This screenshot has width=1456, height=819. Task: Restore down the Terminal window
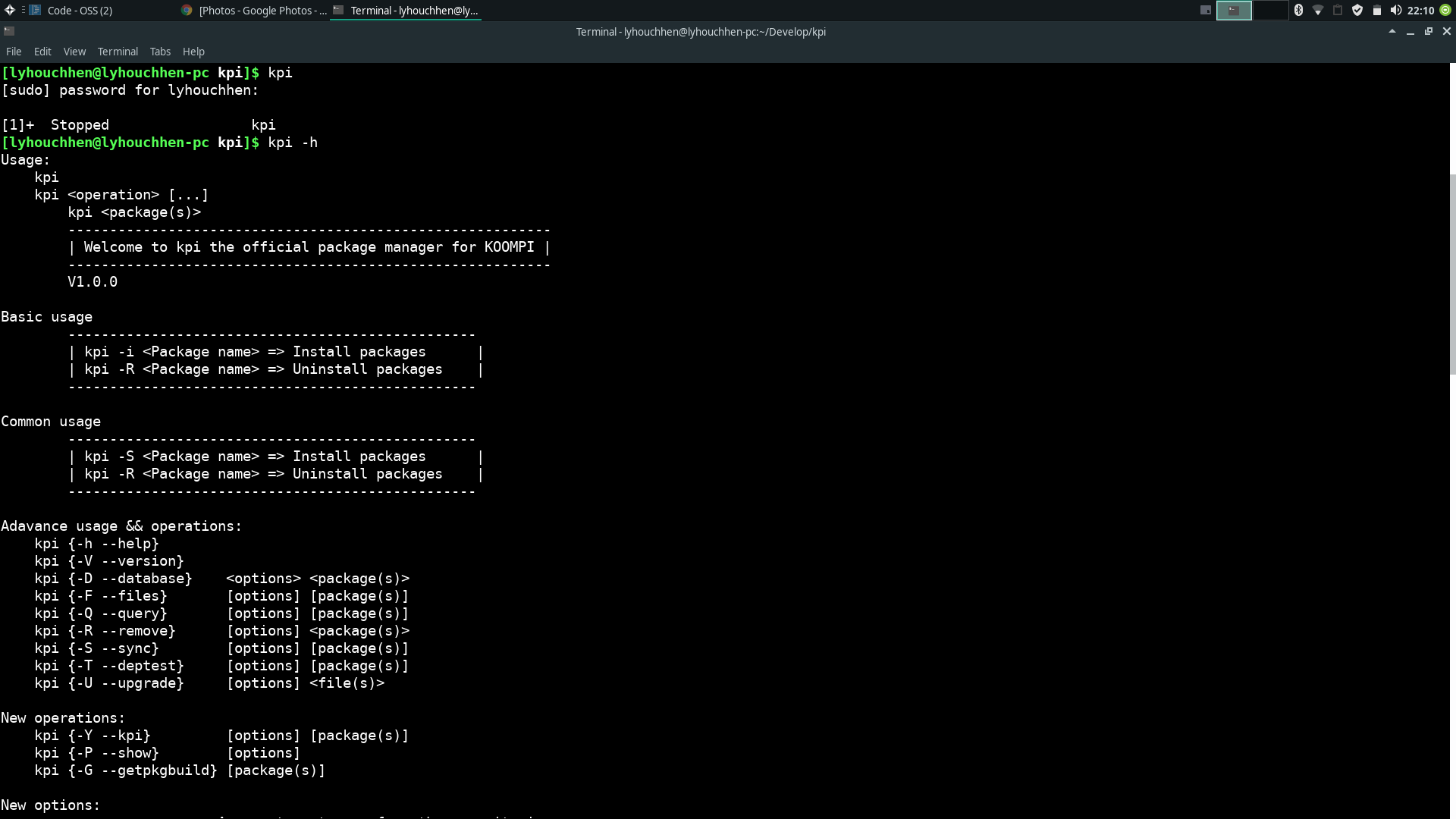[1429, 31]
